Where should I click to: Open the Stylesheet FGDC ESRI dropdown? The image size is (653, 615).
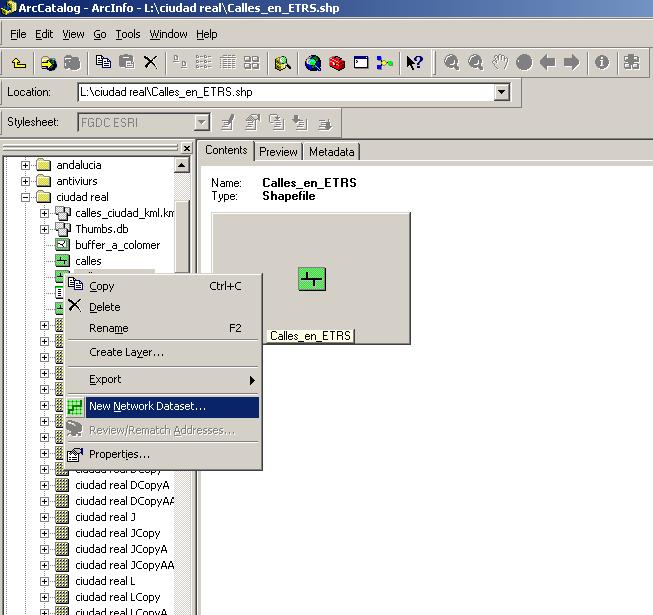click(202, 122)
